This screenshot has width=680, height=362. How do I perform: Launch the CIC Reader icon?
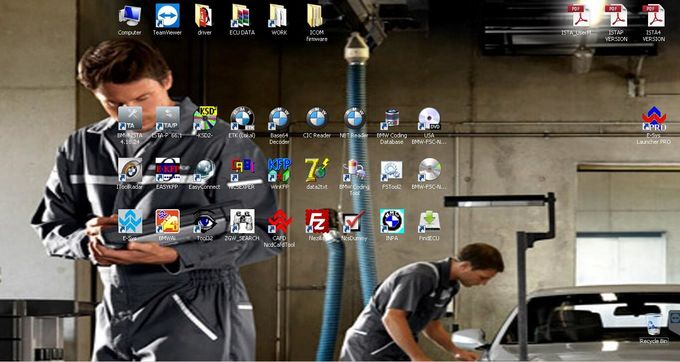tap(317, 118)
